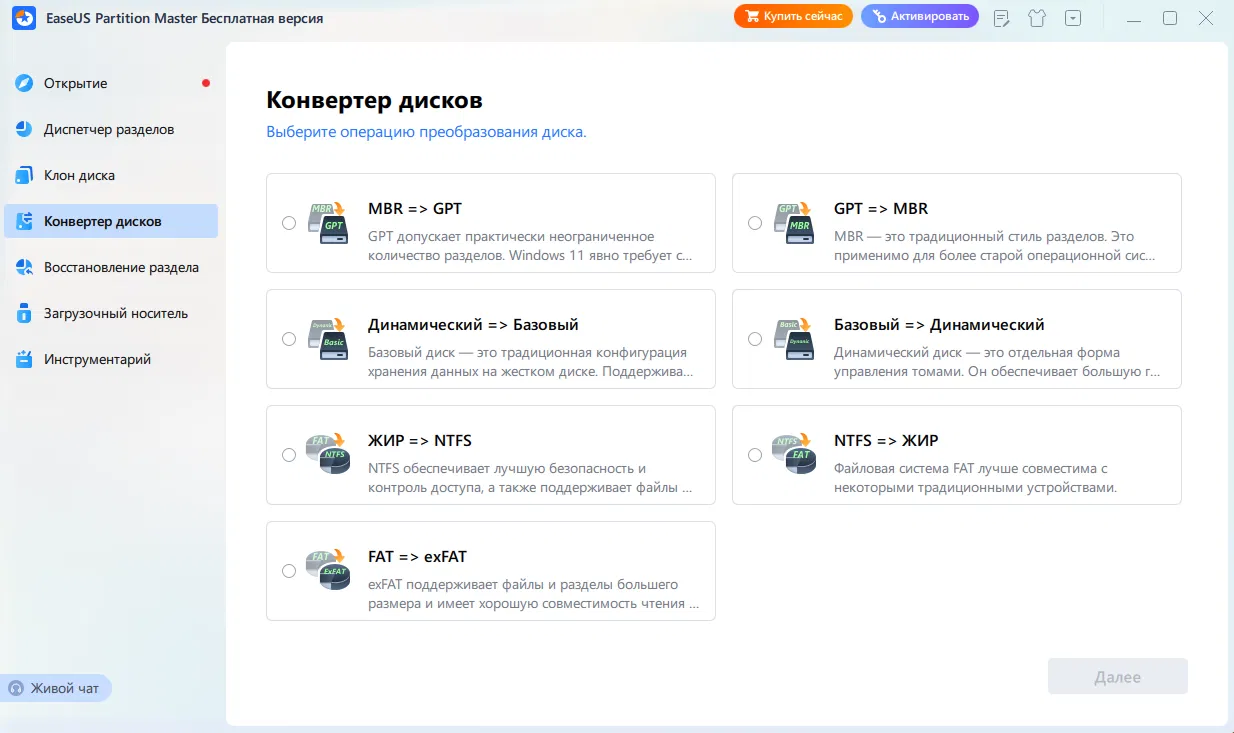The height and width of the screenshot is (733, 1234).
Task: Open the skin shirt icon in title bar
Action: click(1037, 18)
